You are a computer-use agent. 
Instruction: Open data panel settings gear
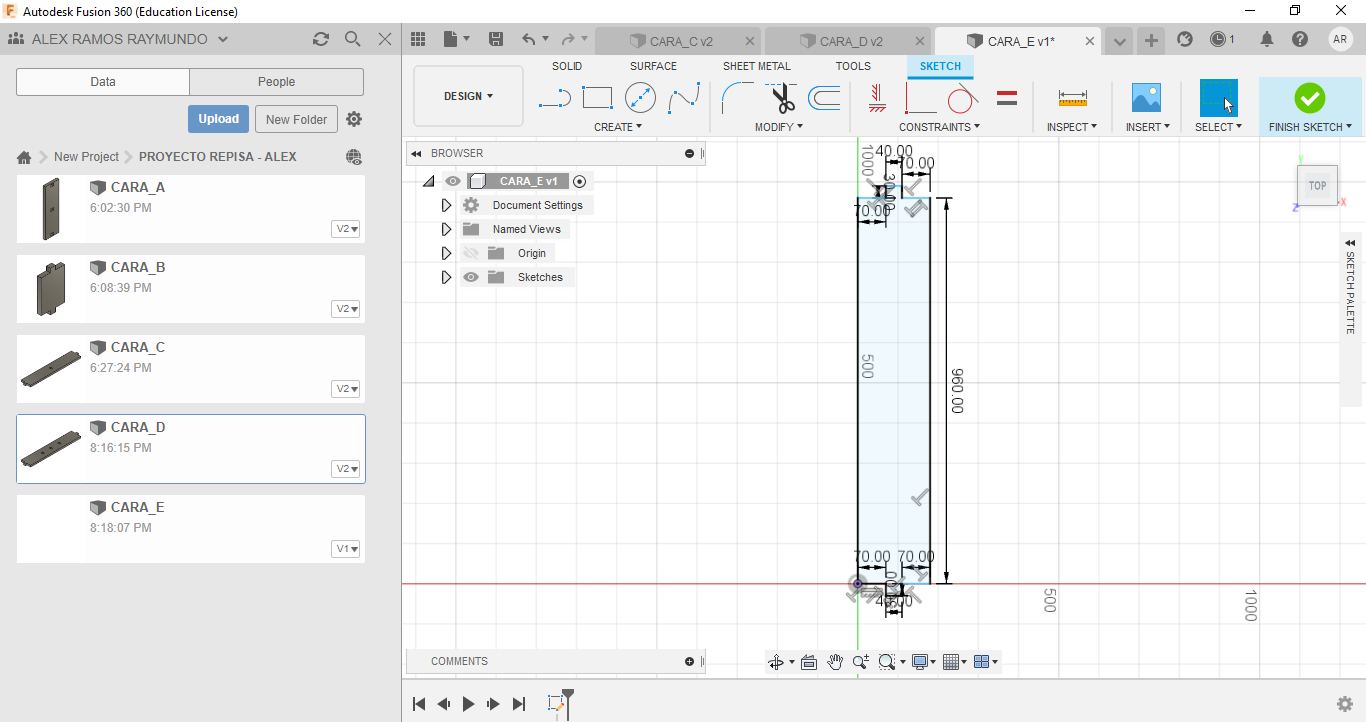tap(354, 119)
